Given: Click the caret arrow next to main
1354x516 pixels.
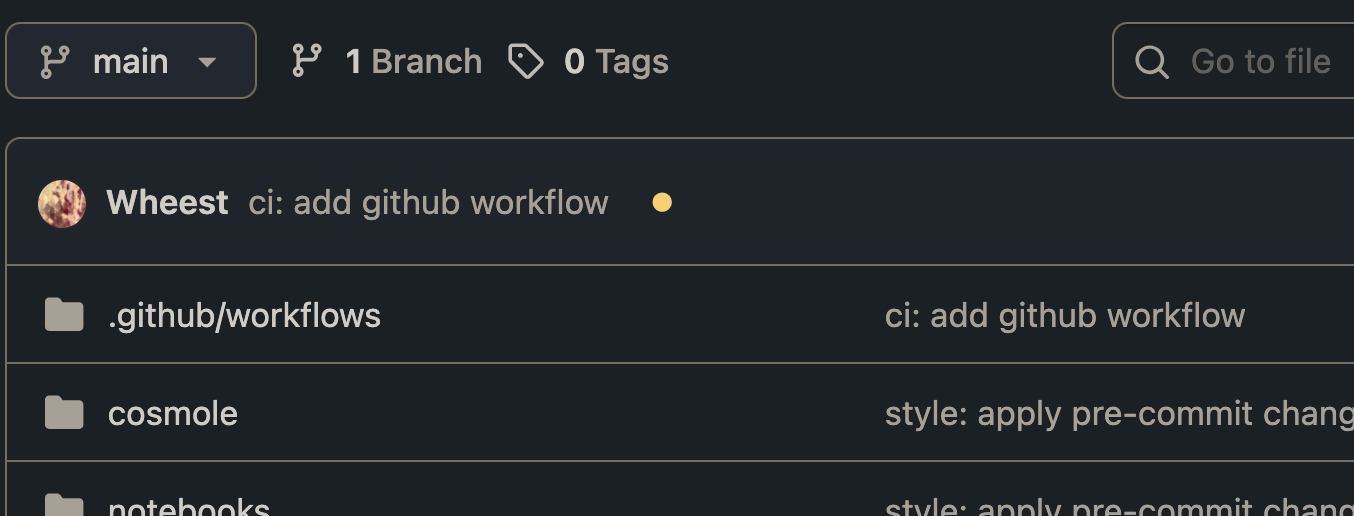Looking at the screenshot, I should coord(207,62).
